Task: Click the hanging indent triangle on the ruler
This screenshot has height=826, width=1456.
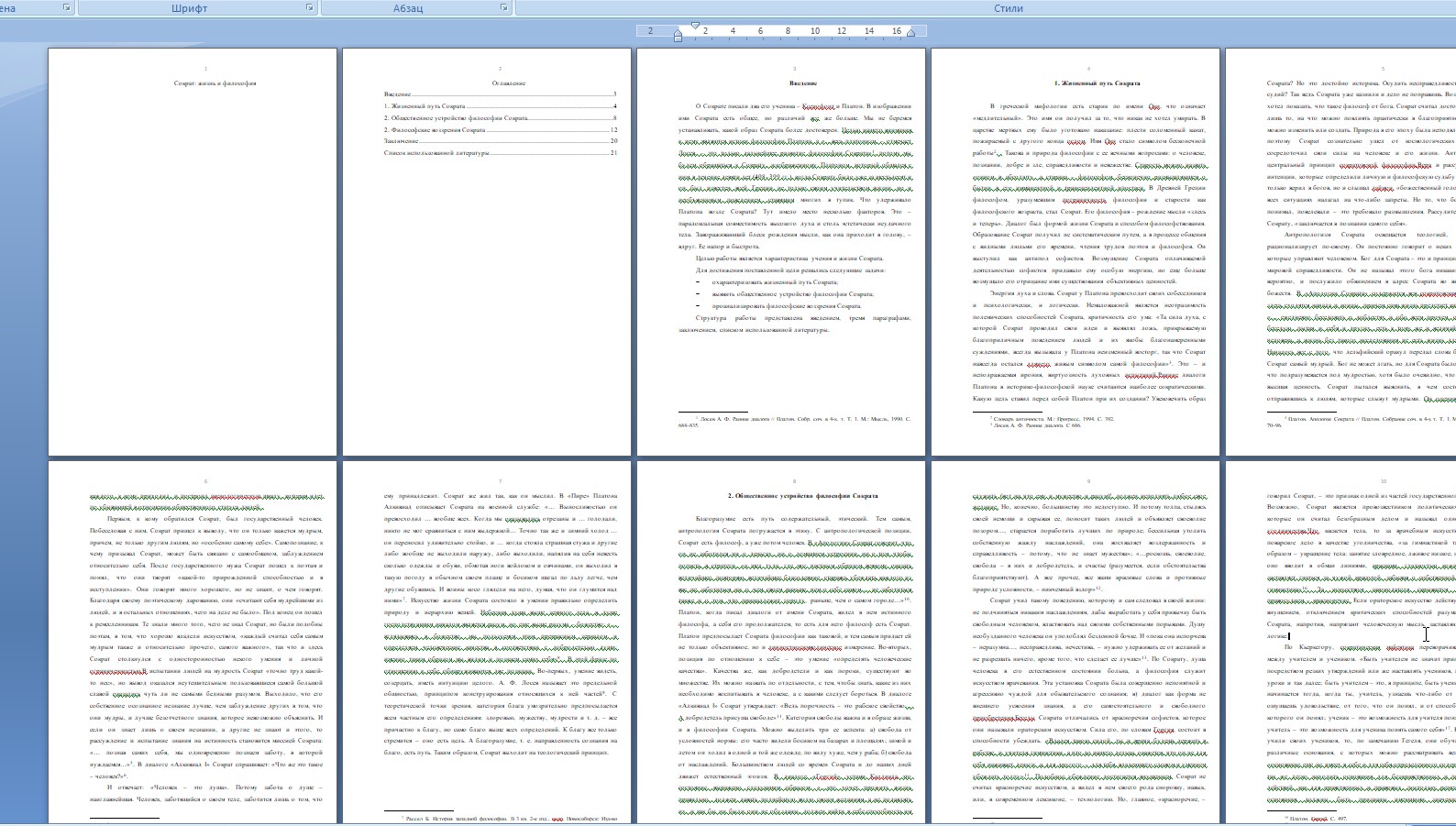Action: point(678,32)
